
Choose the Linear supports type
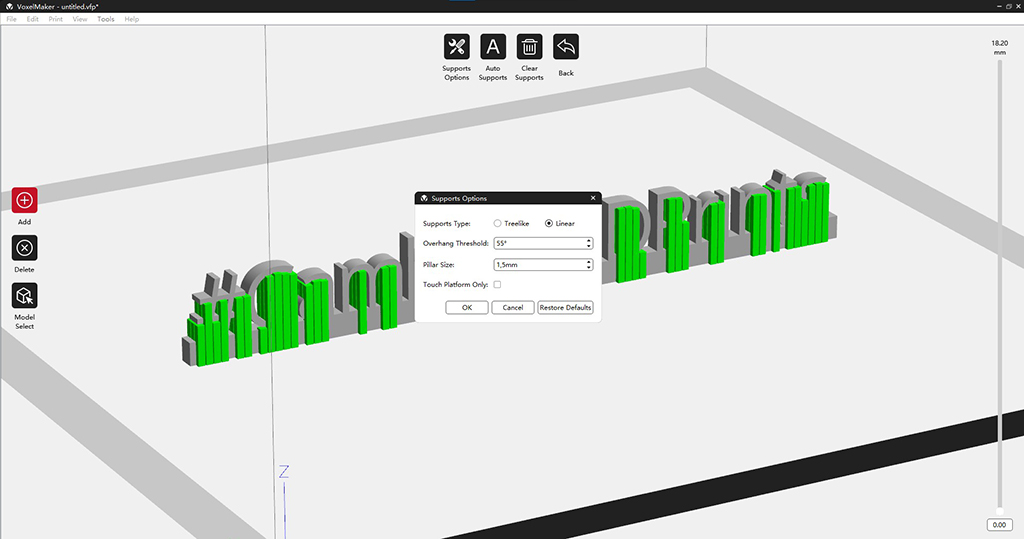point(549,223)
